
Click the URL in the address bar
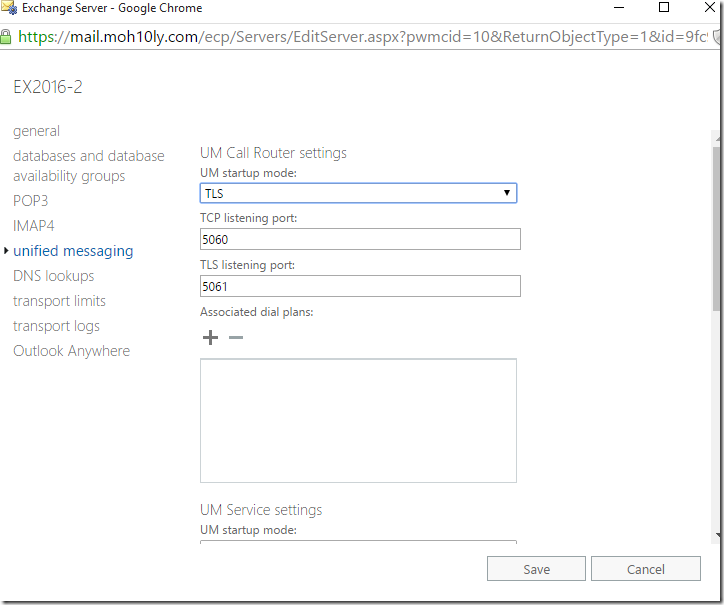tap(362, 37)
